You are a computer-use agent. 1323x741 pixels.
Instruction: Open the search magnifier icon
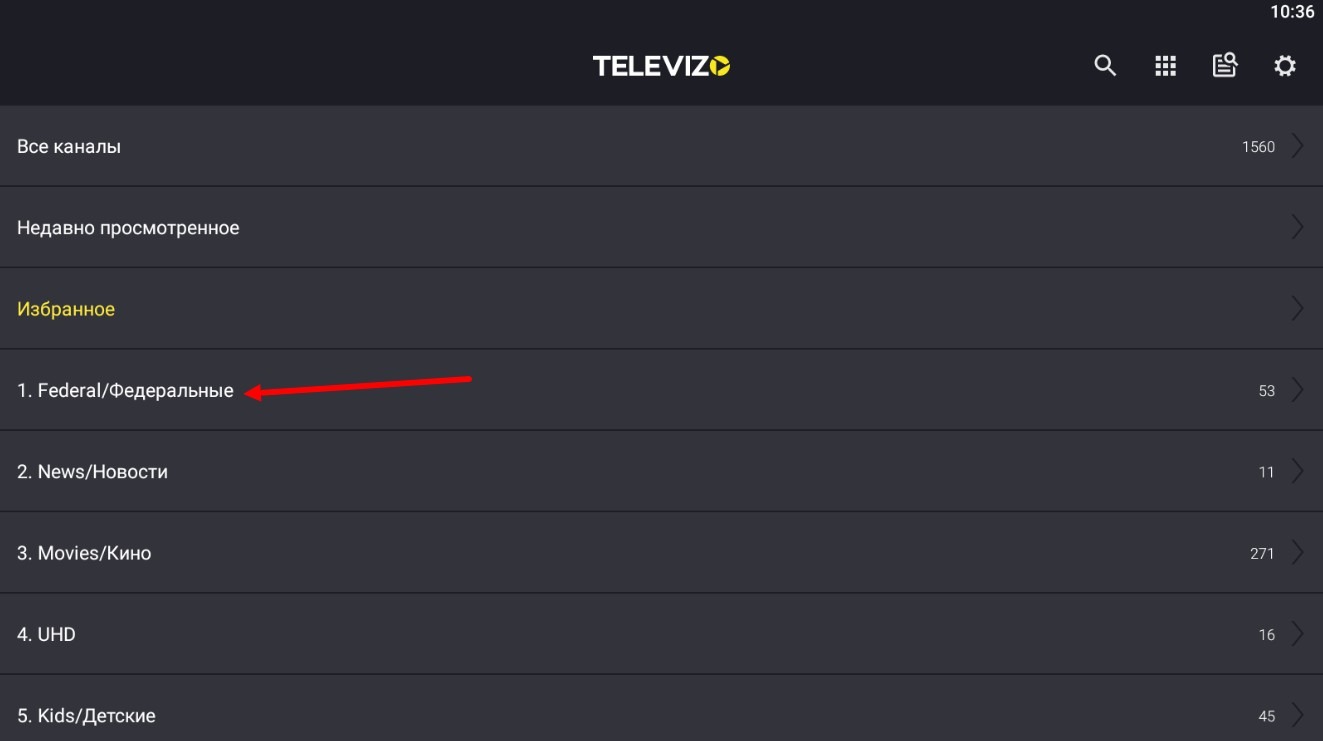click(1105, 66)
